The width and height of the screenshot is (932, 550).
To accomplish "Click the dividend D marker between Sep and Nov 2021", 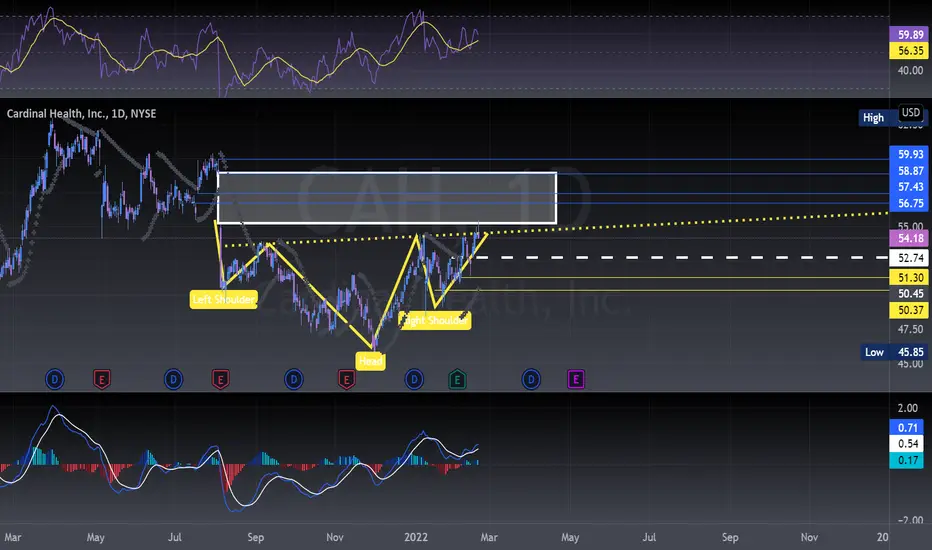I will (294, 379).
